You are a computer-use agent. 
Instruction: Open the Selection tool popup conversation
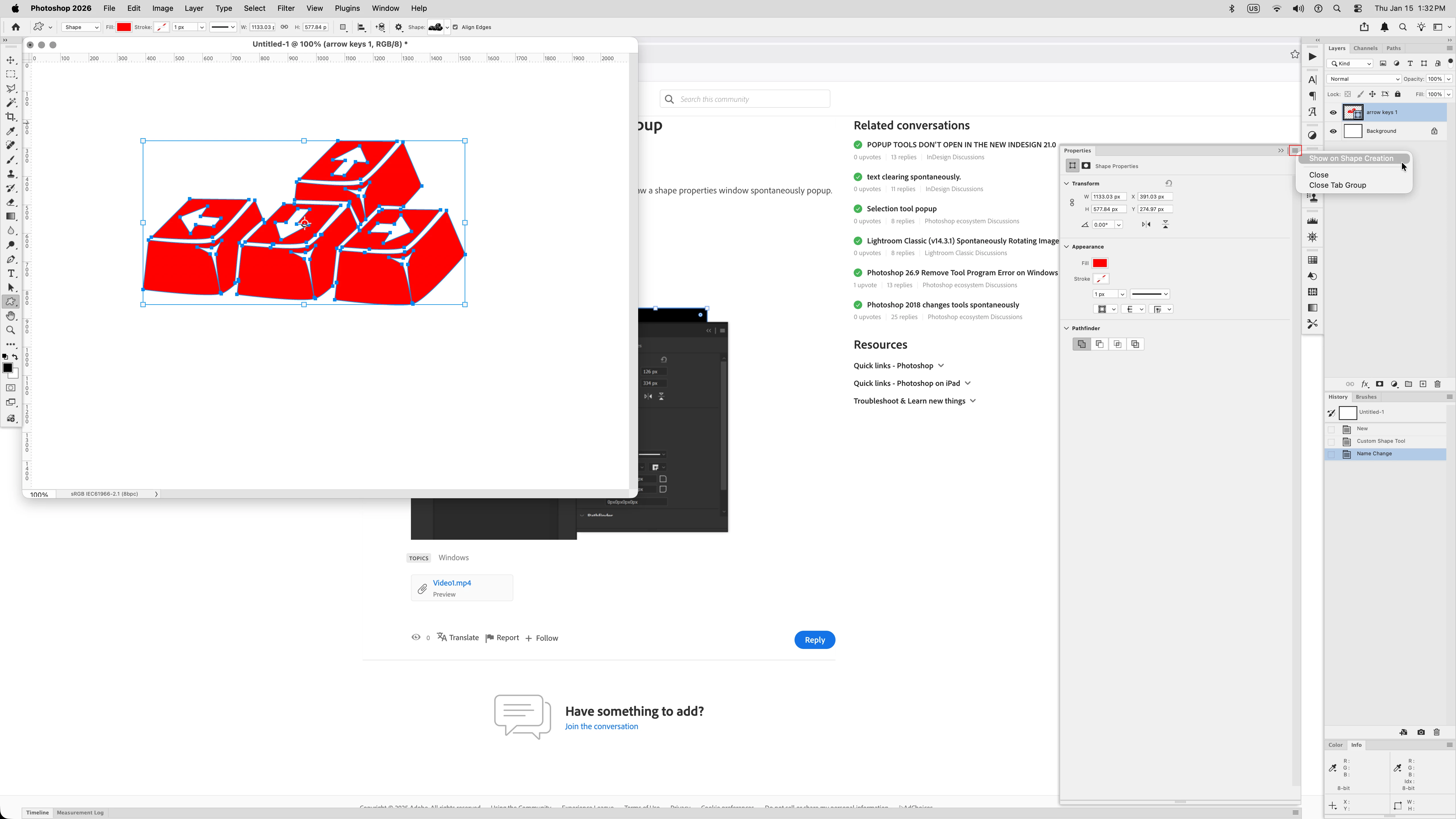901,209
